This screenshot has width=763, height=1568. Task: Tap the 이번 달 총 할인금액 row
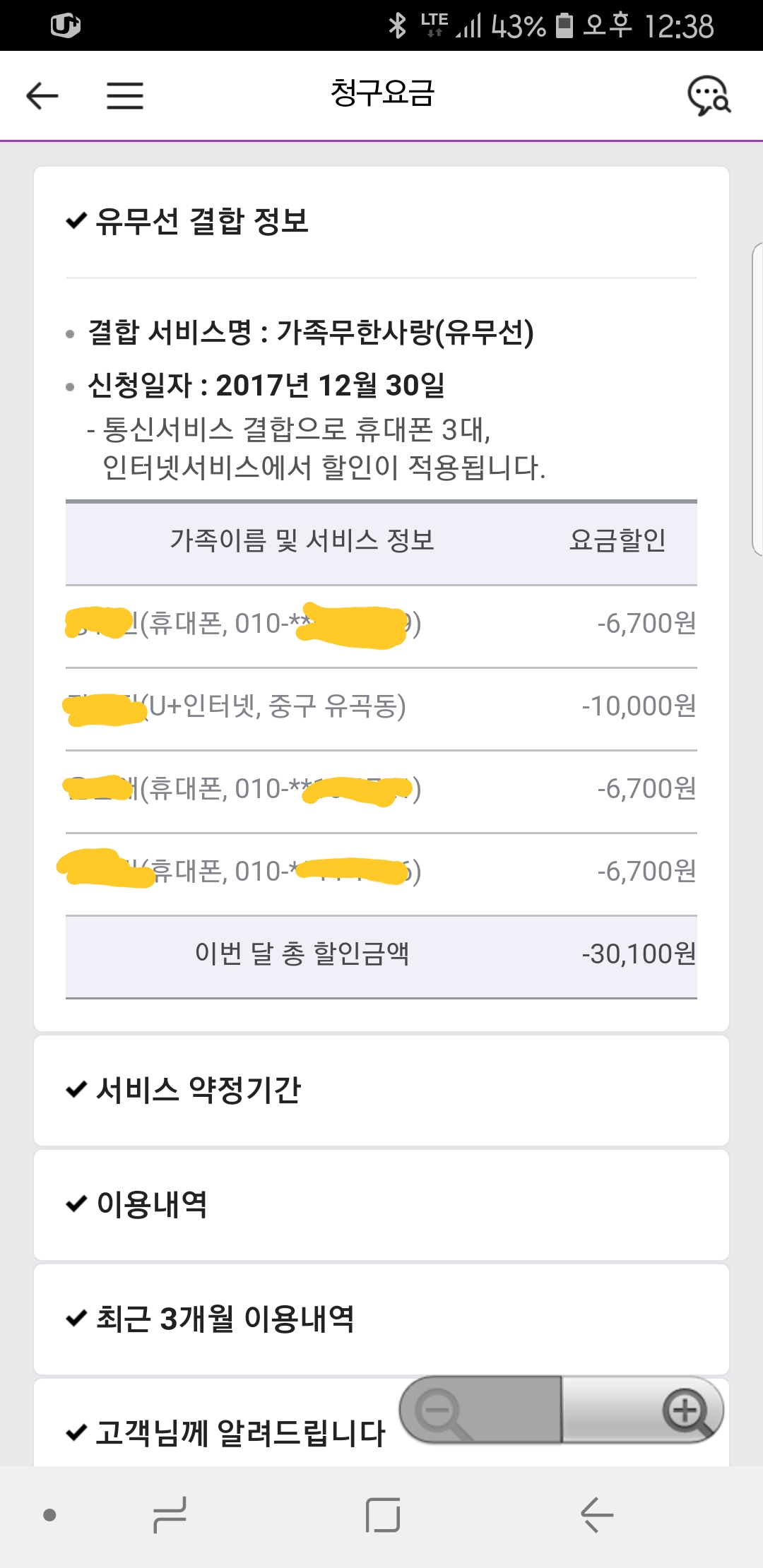(381, 954)
